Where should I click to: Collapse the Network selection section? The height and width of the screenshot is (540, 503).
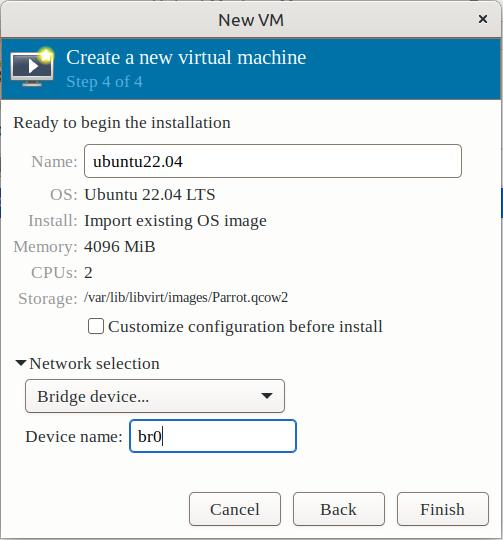pos(21,363)
